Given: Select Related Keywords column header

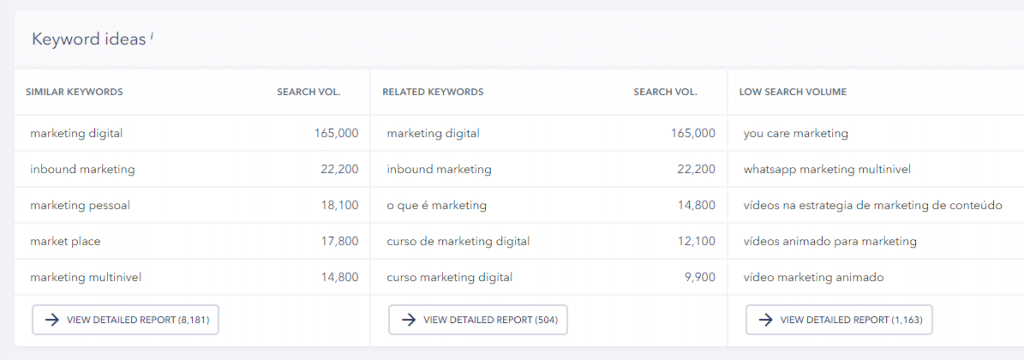Looking at the screenshot, I should coord(433,92).
